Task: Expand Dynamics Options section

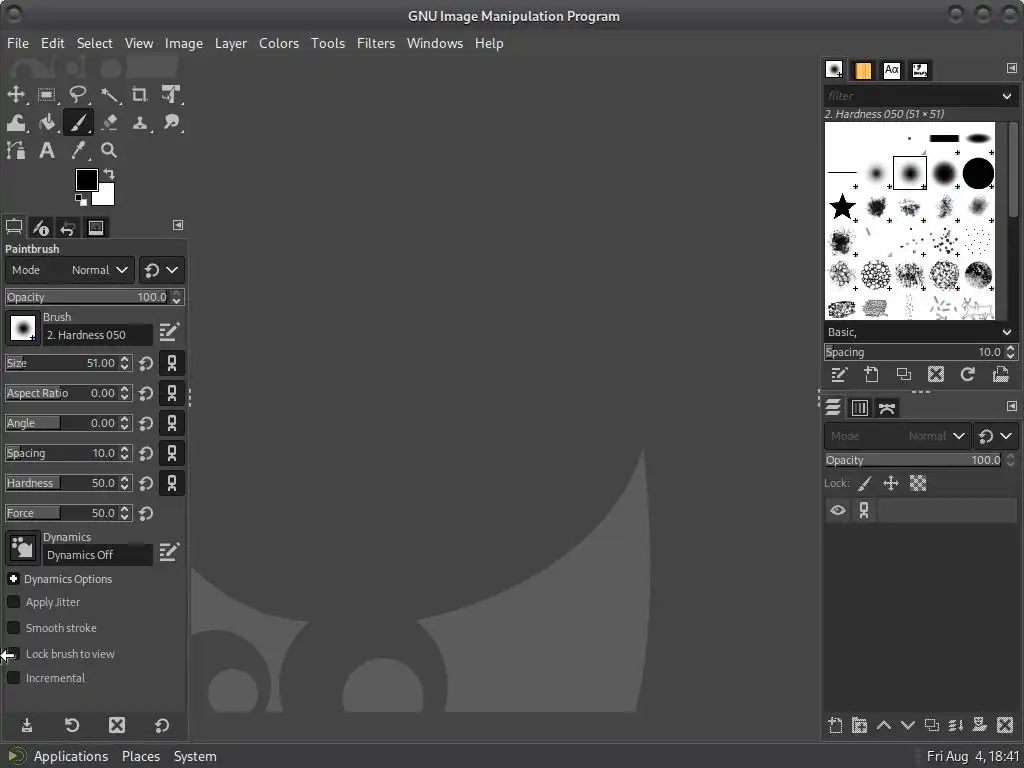Action: tap(13, 579)
